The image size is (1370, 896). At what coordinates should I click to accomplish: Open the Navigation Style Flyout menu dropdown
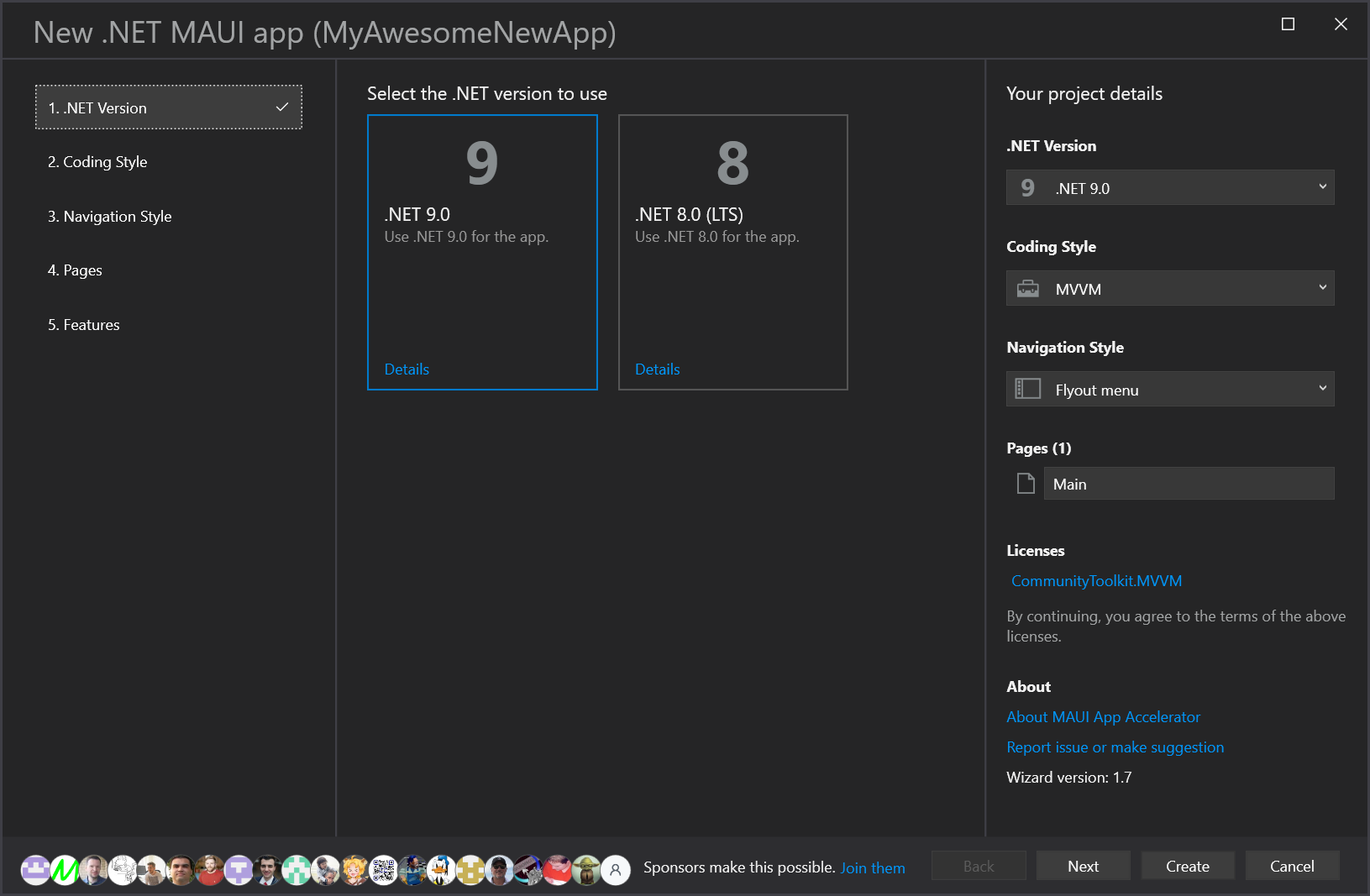coord(1170,390)
